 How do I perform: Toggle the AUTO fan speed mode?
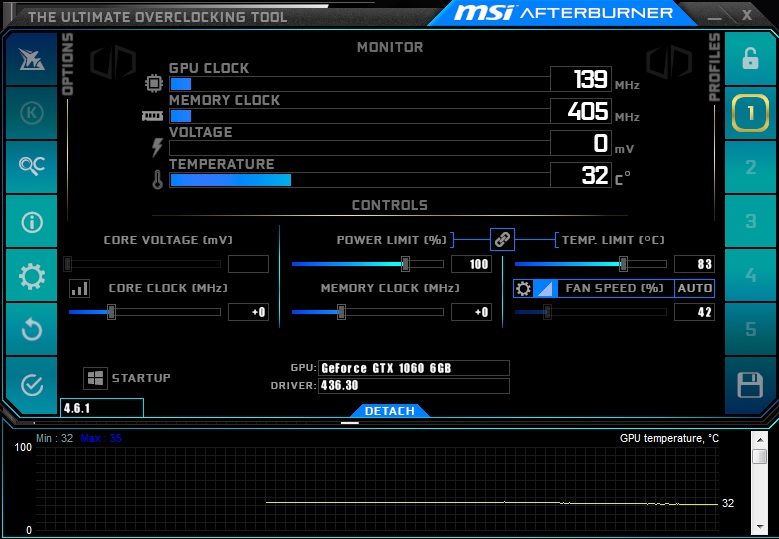coord(695,288)
